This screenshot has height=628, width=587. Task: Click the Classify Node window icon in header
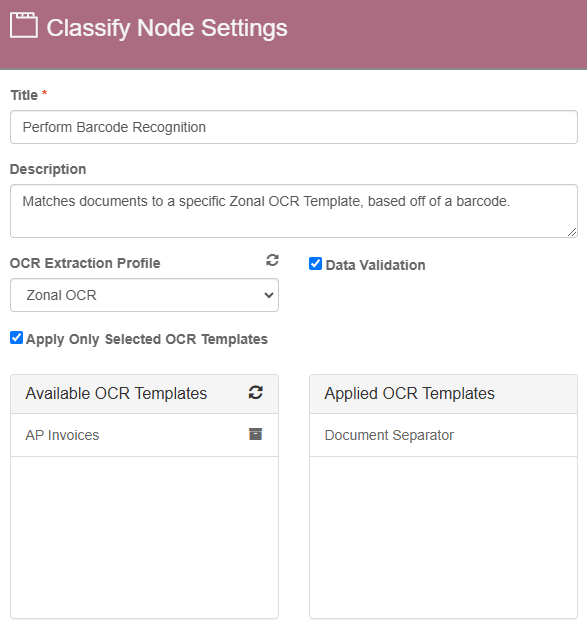24,25
